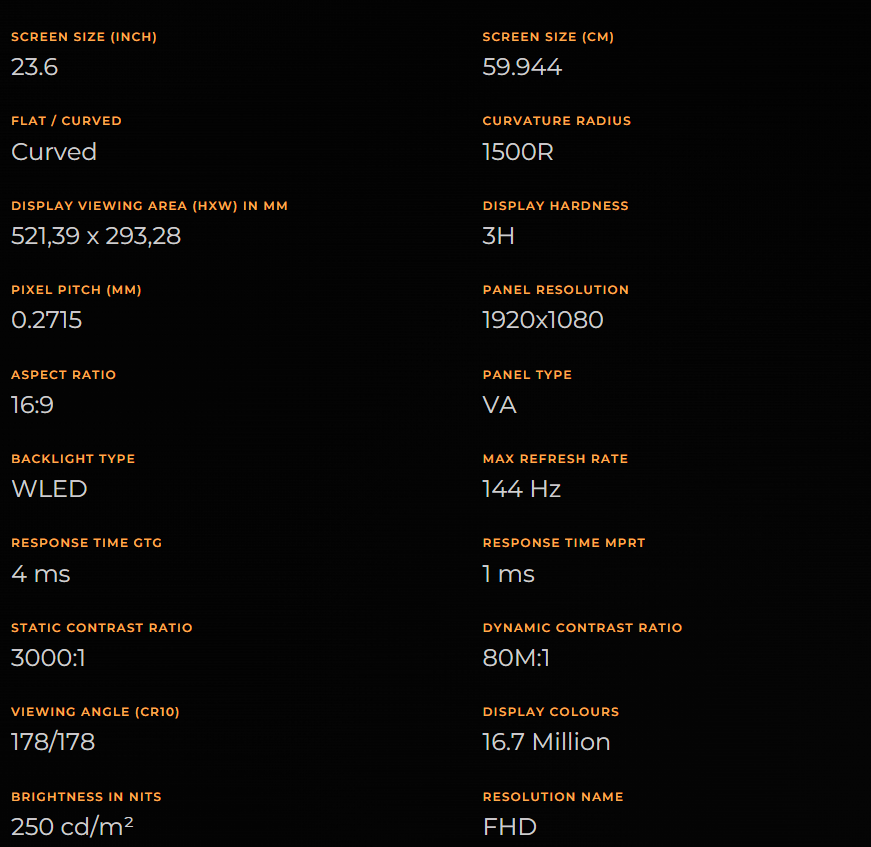
Task: Click the VA panel type value
Action: tap(499, 405)
